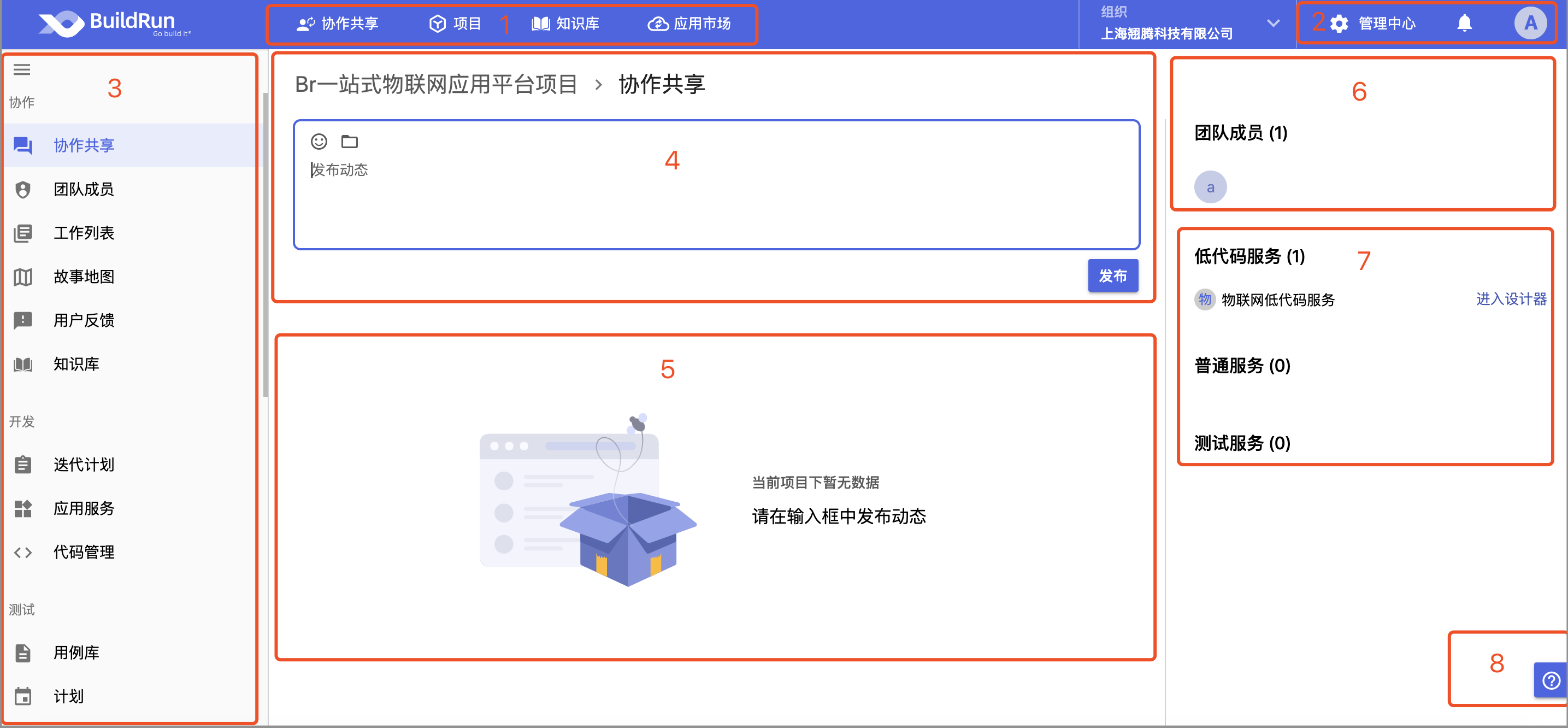Screen dimensions: 1568x728
Task: Expand the organization dropdown arrow
Action: tap(1273, 23)
